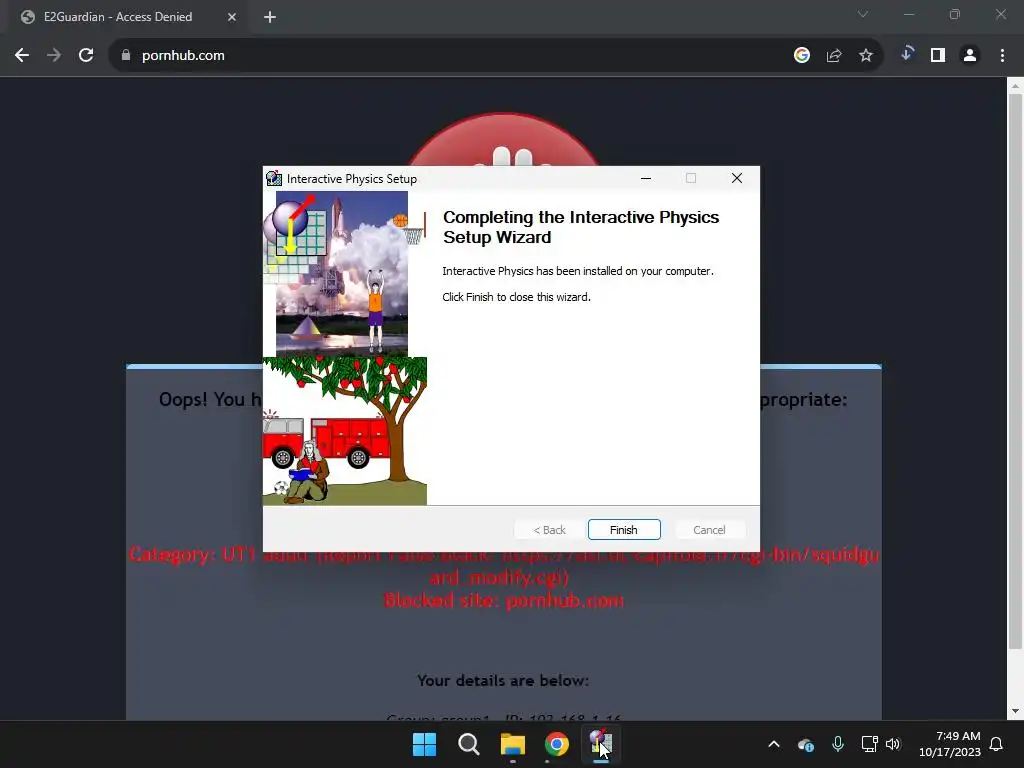Close the Interactive Physics Setup dialog

click(x=737, y=178)
